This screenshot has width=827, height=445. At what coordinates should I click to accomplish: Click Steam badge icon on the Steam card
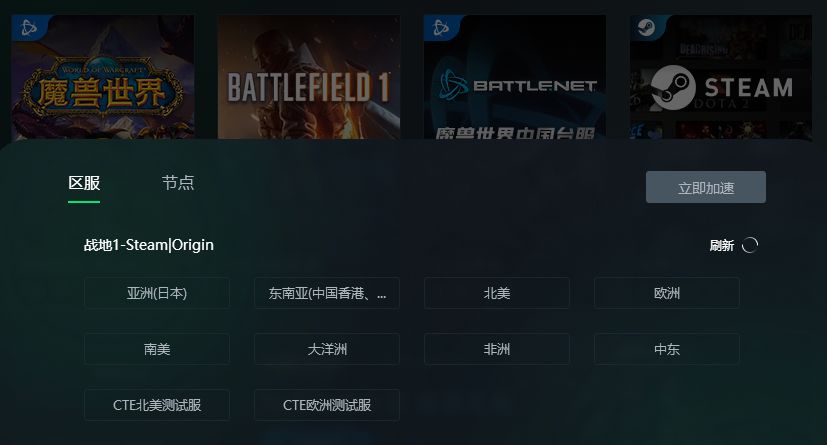(x=646, y=27)
